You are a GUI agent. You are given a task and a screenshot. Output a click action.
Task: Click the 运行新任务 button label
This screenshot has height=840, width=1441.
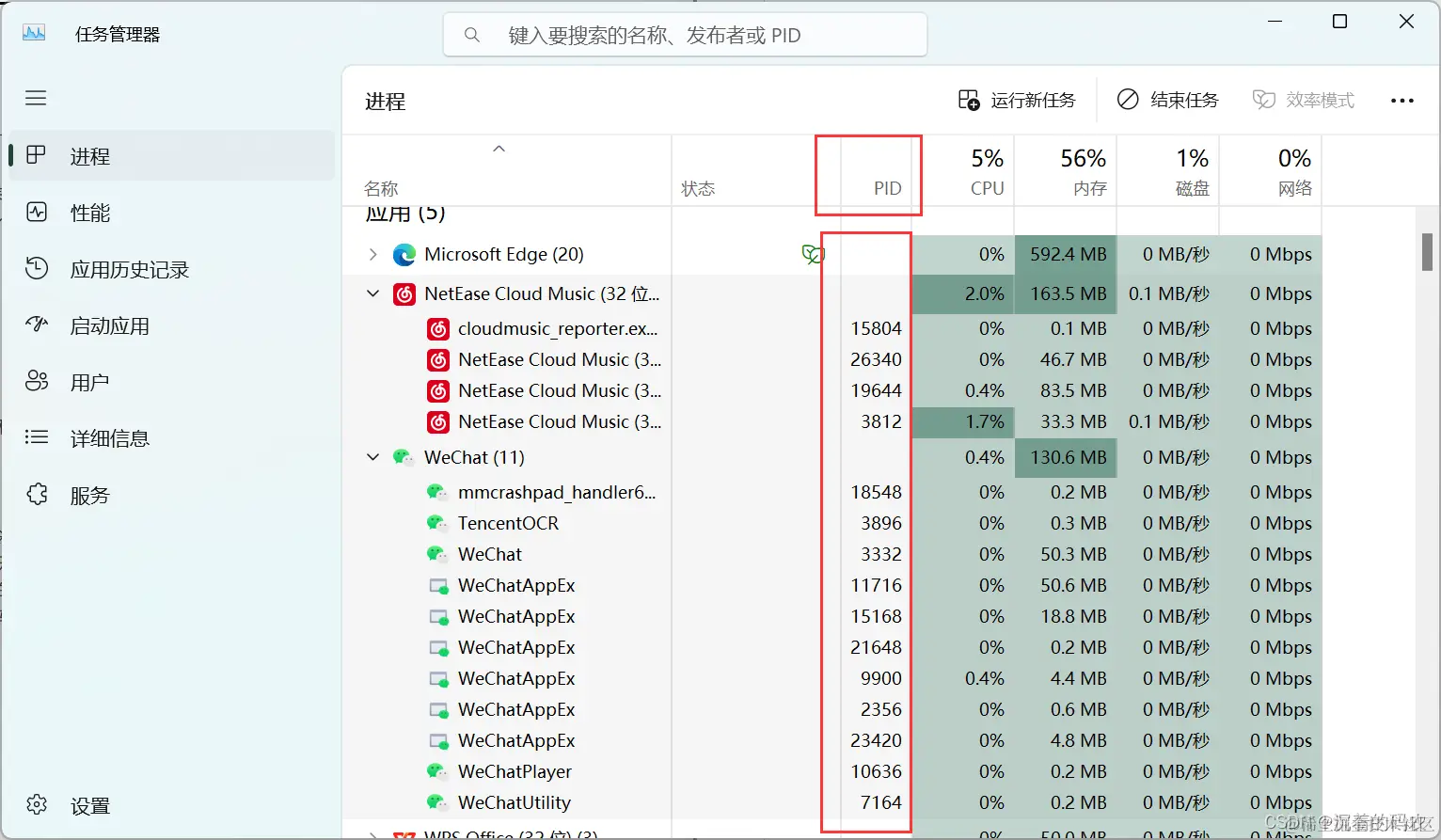1033,100
